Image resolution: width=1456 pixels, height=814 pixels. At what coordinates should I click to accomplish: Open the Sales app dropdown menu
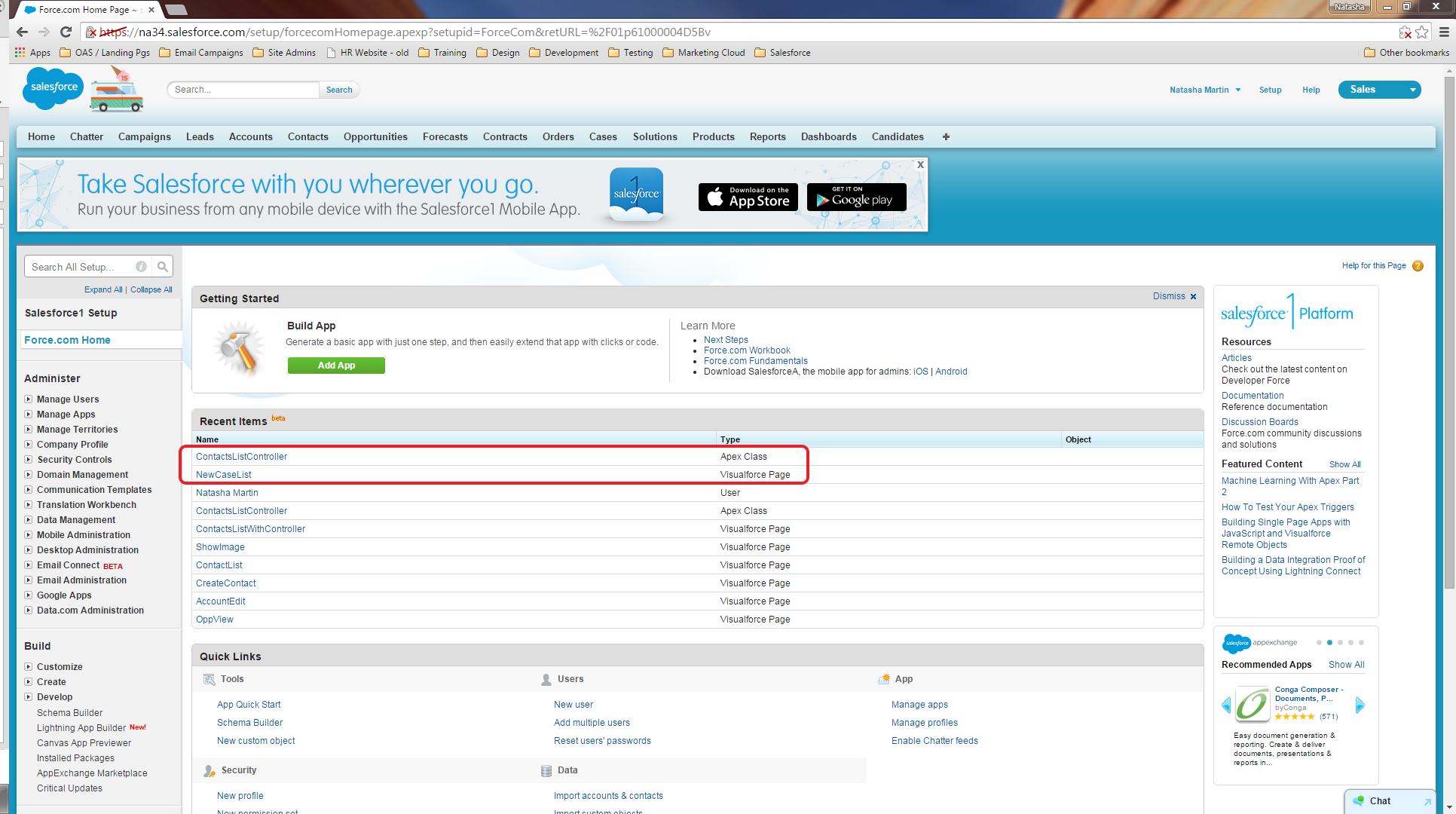click(x=1412, y=90)
